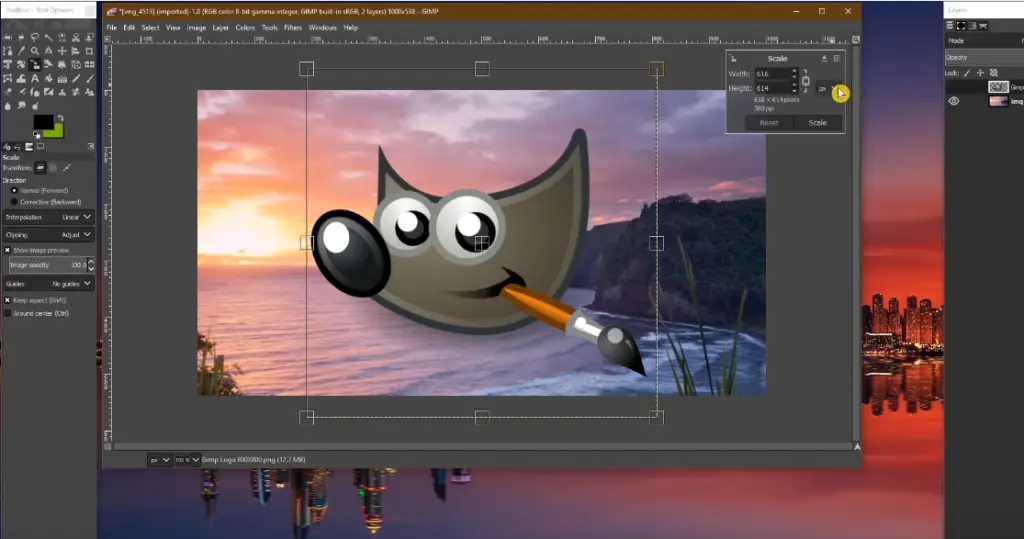Open the Windows menu
Screen dimensions: 1024x539
(x=323, y=27)
